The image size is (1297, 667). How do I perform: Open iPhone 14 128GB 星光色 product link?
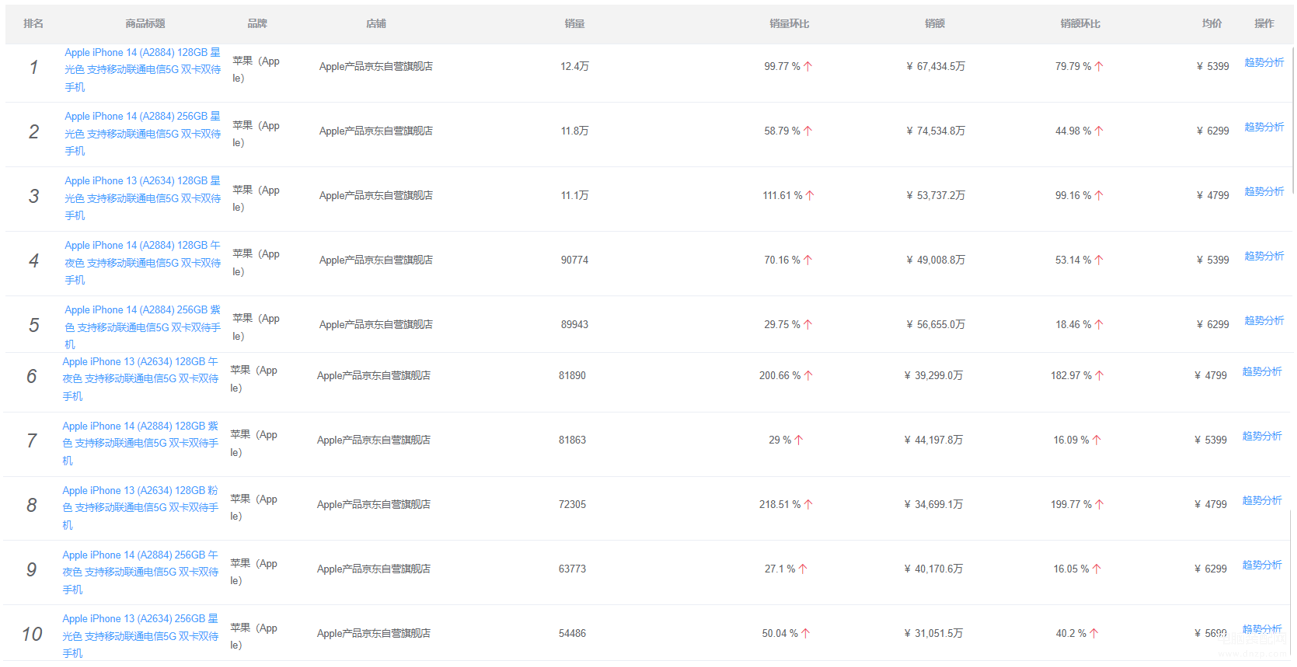tap(143, 69)
